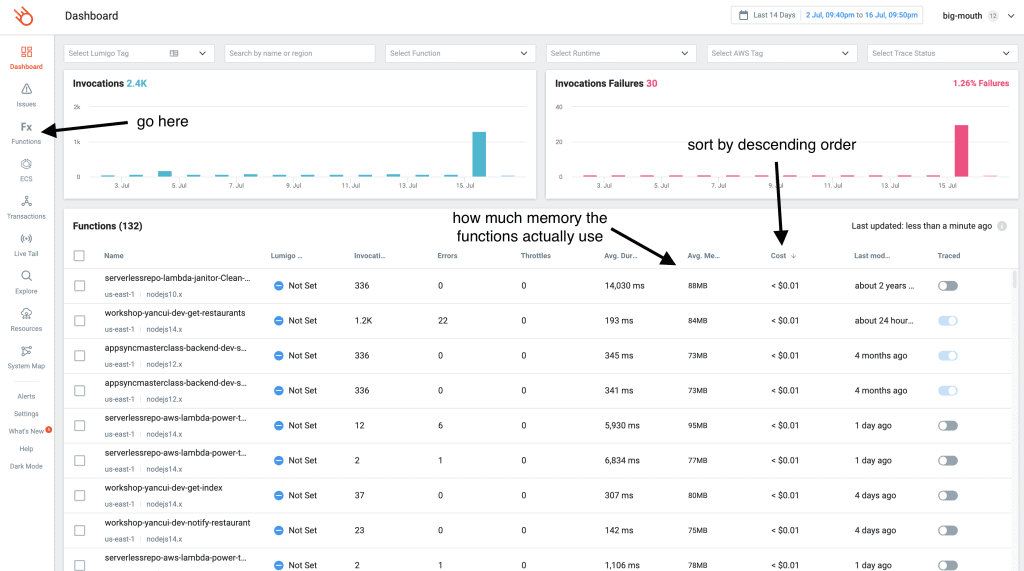
Task: Open Resources in the sidebar
Action: click(x=26, y=320)
